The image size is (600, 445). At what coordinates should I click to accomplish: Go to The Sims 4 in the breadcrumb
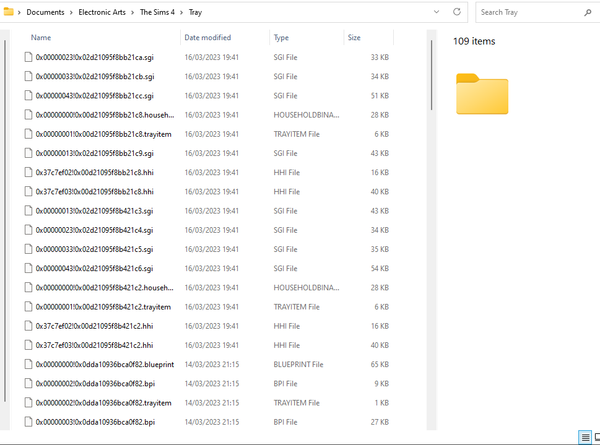[157, 12]
